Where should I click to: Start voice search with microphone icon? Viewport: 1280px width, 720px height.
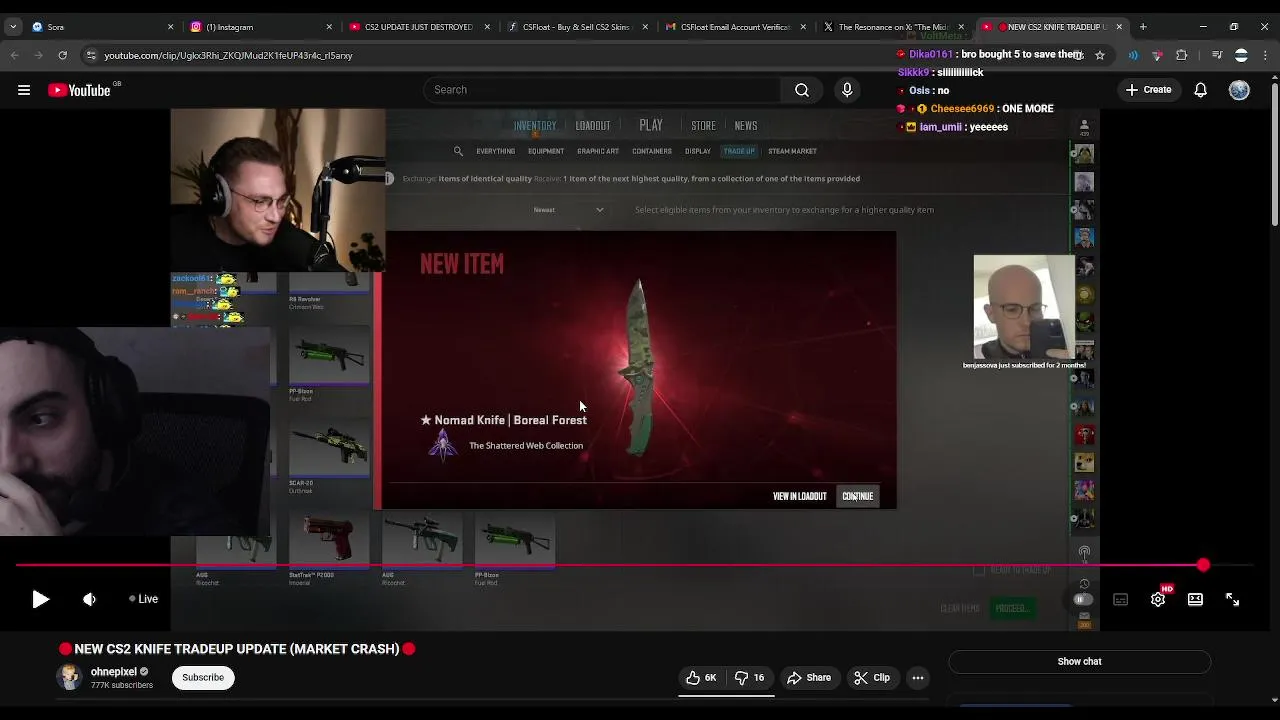(x=847, y=90)
